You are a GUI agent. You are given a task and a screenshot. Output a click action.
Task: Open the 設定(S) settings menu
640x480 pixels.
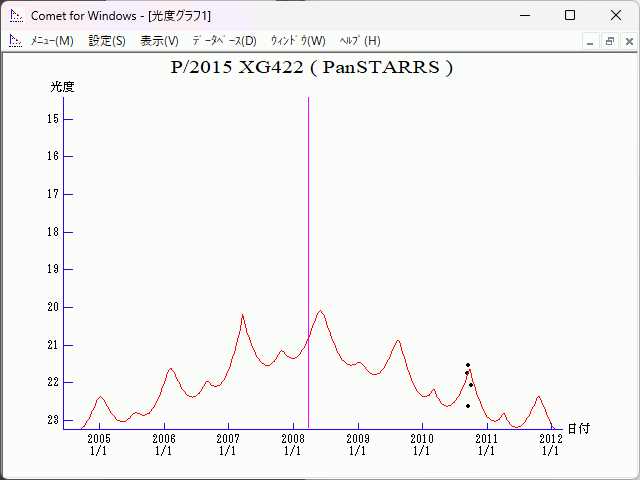pyautogui.click(x=107, y=41)
